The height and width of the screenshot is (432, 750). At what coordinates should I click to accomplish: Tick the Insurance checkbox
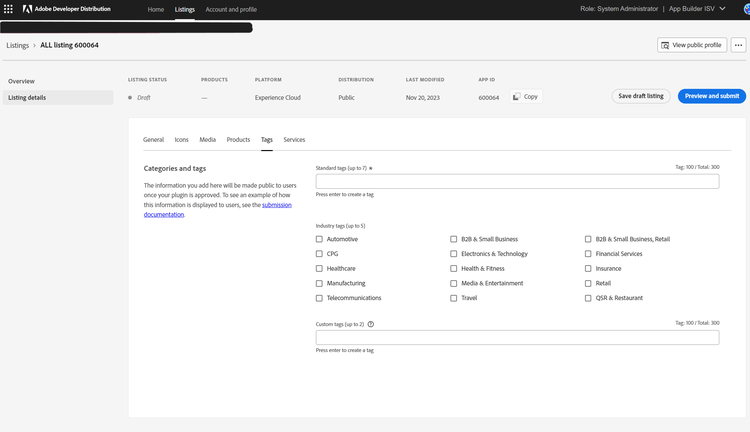tap(588, 268)
